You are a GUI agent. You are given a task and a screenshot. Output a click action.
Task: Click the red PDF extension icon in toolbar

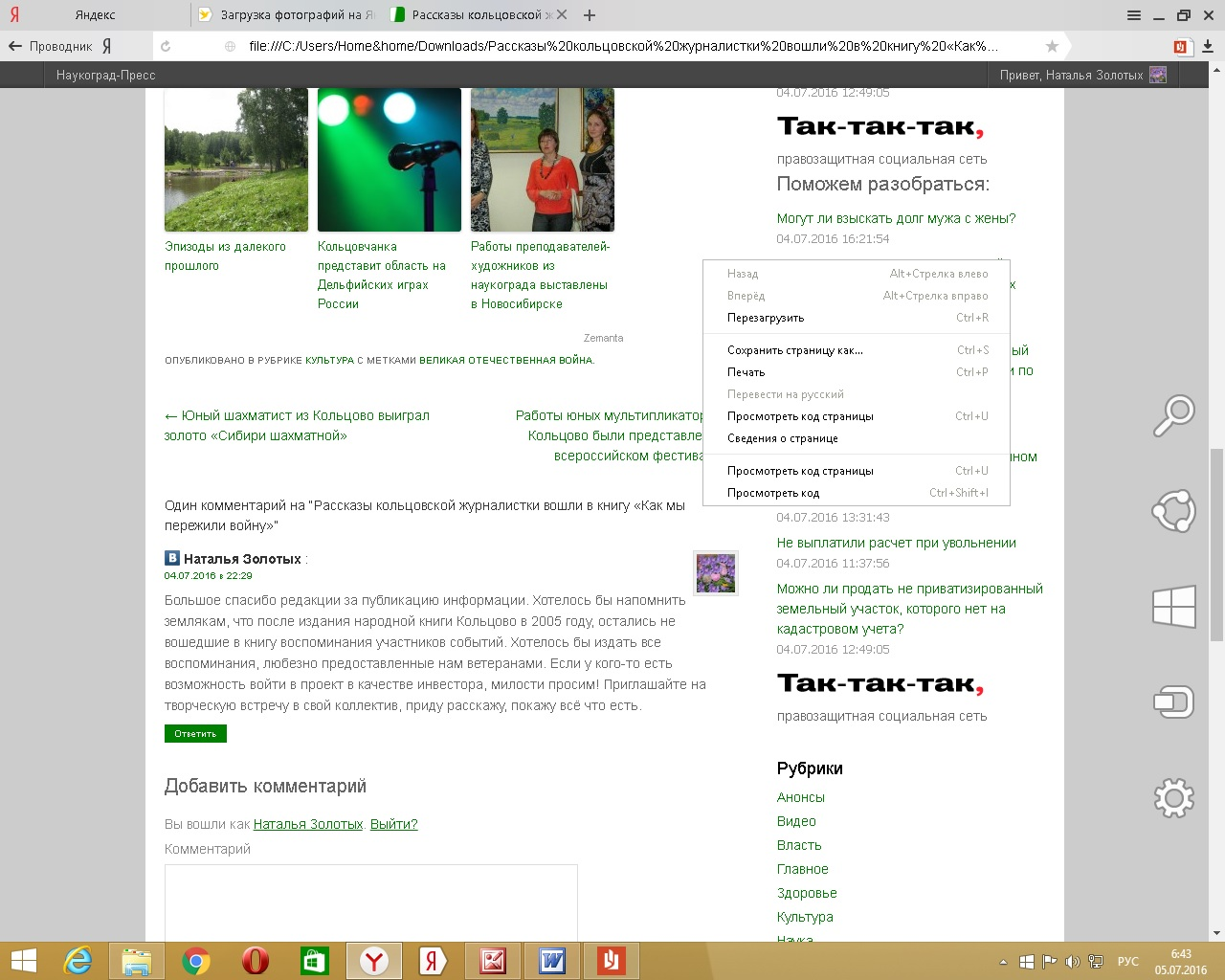tap(1182, 46)
